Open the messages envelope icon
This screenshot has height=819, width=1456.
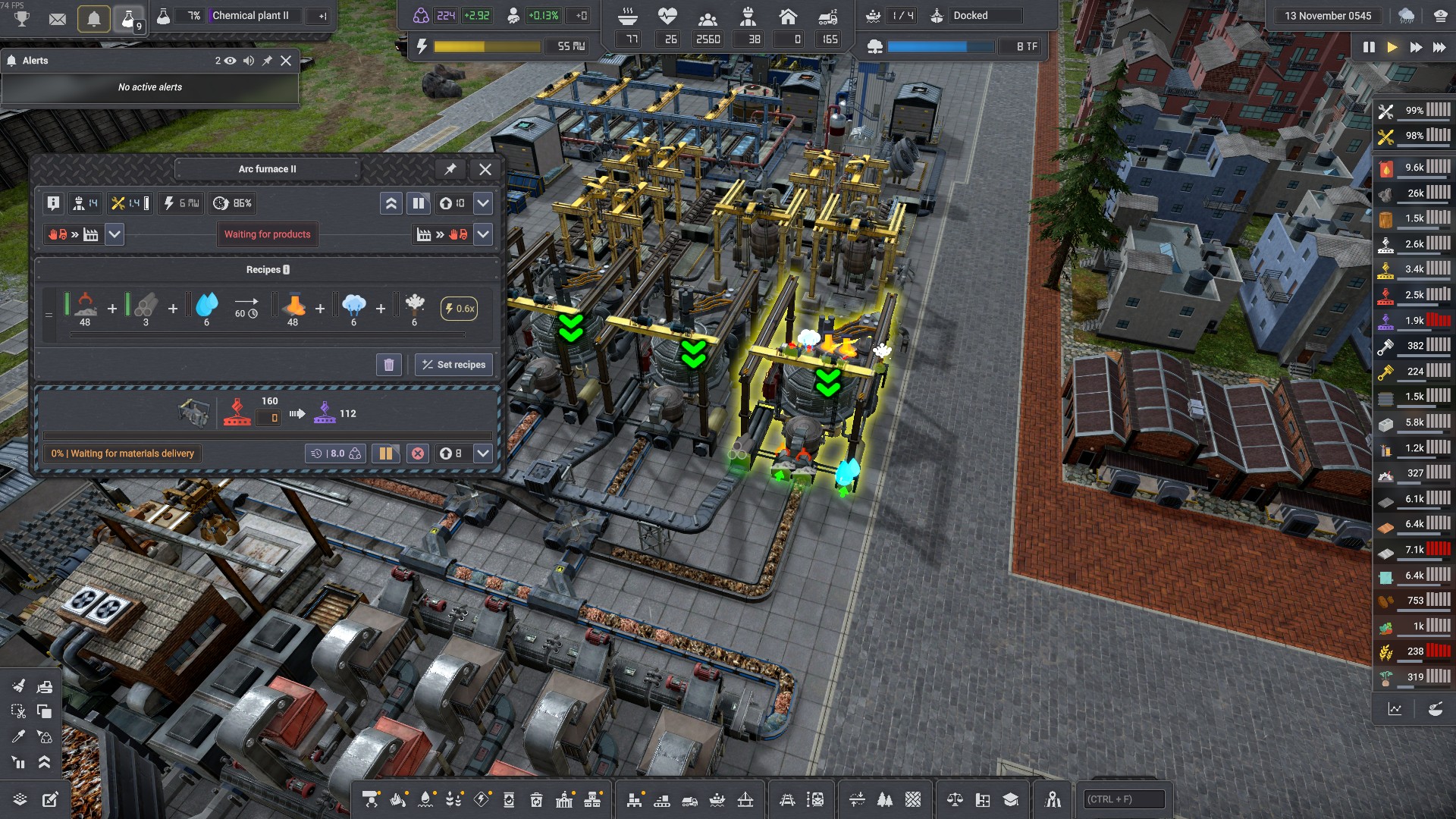pos(58,18)
